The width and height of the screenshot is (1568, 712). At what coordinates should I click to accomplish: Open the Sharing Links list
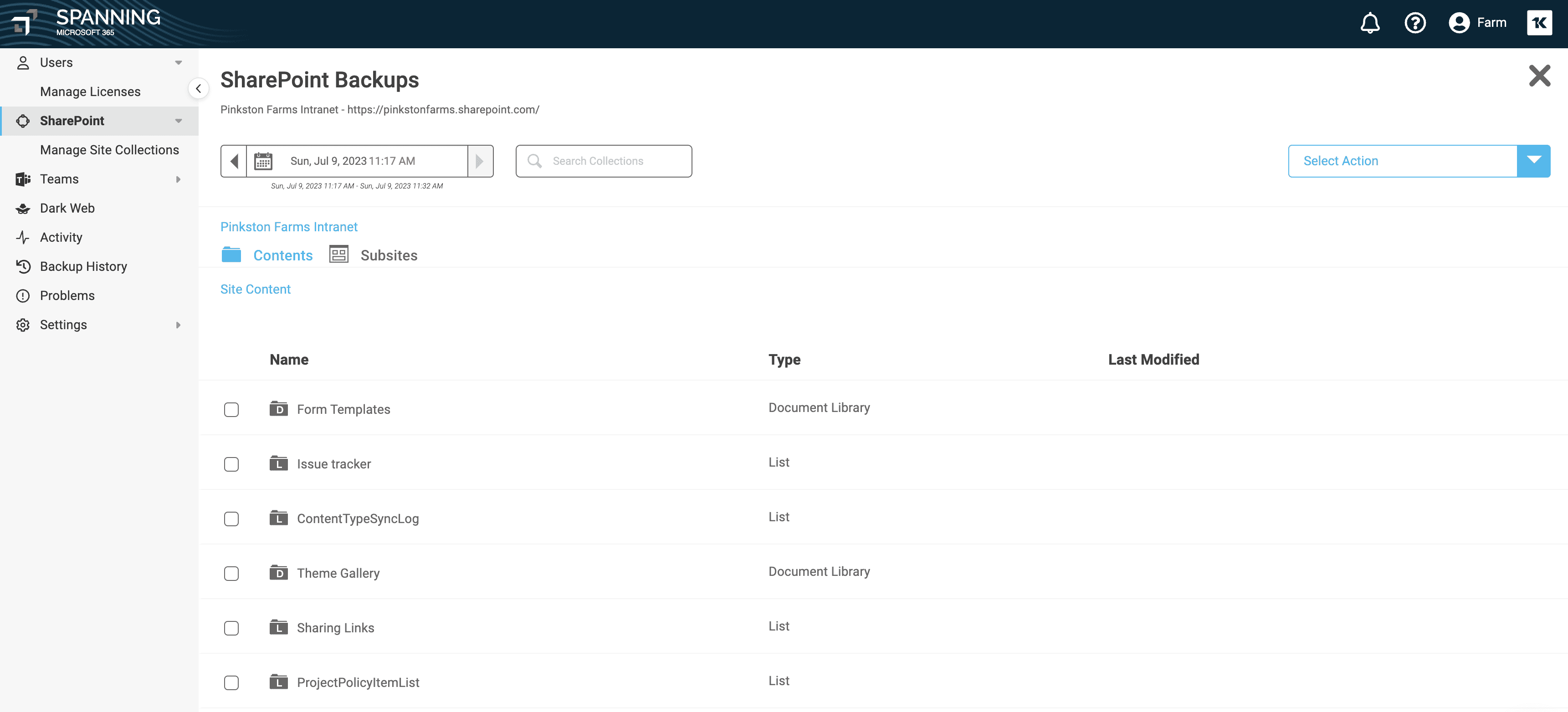click(x=336, y=628)
